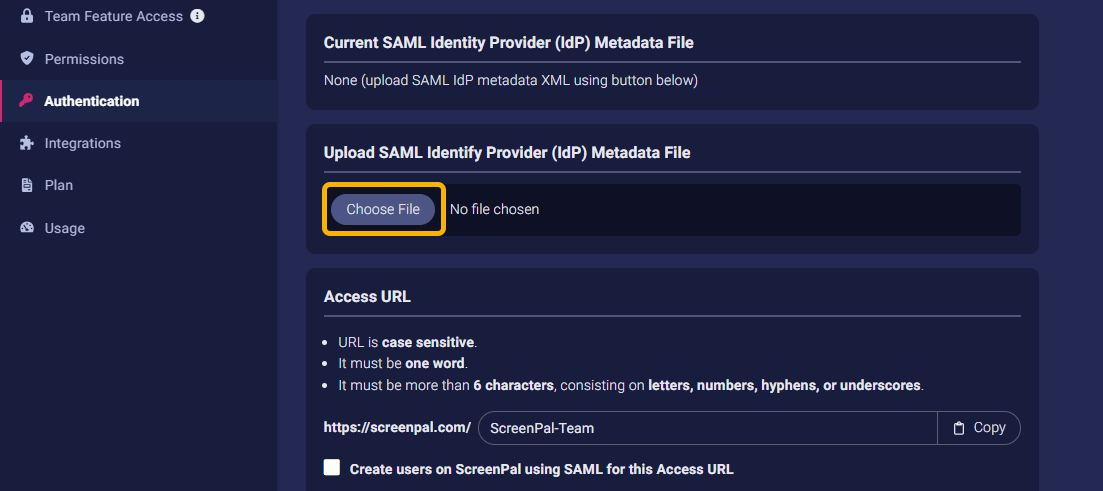Viewport: 1103px width, 491px height.
Task: Click the puzzle piece Integrations icon
Action: point(27,143)
